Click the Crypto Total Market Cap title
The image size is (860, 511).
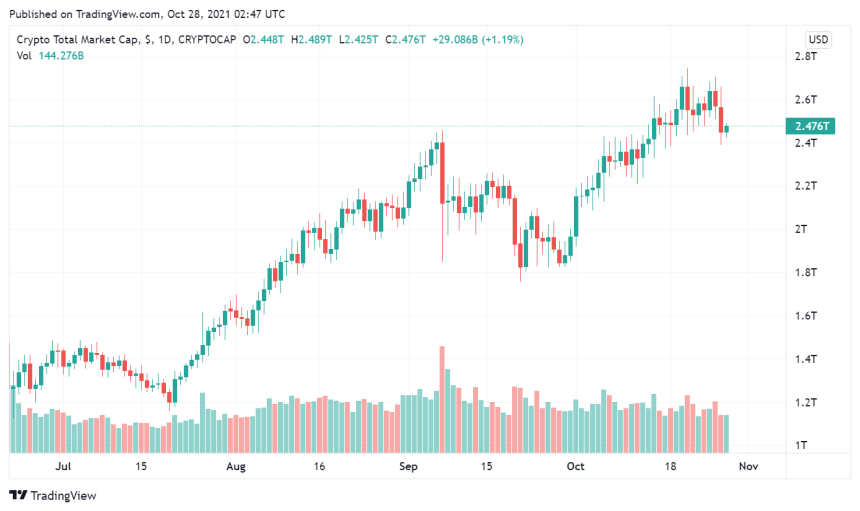[x=76, y=39]
